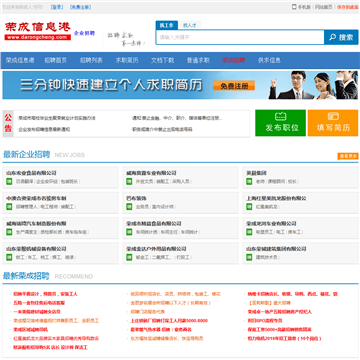Open 招聘列表 in the navigation bar
The image size is (360, 360).
(x=91, y=60)
